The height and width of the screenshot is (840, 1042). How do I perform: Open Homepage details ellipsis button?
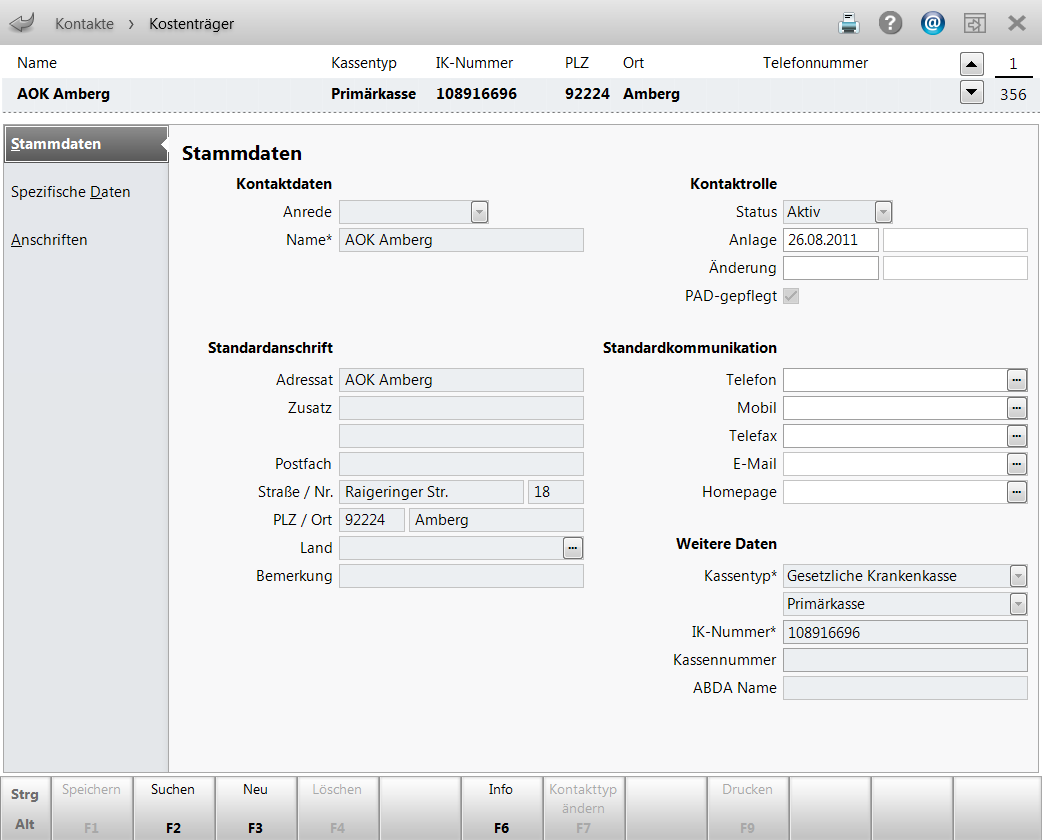[1017, 492]
